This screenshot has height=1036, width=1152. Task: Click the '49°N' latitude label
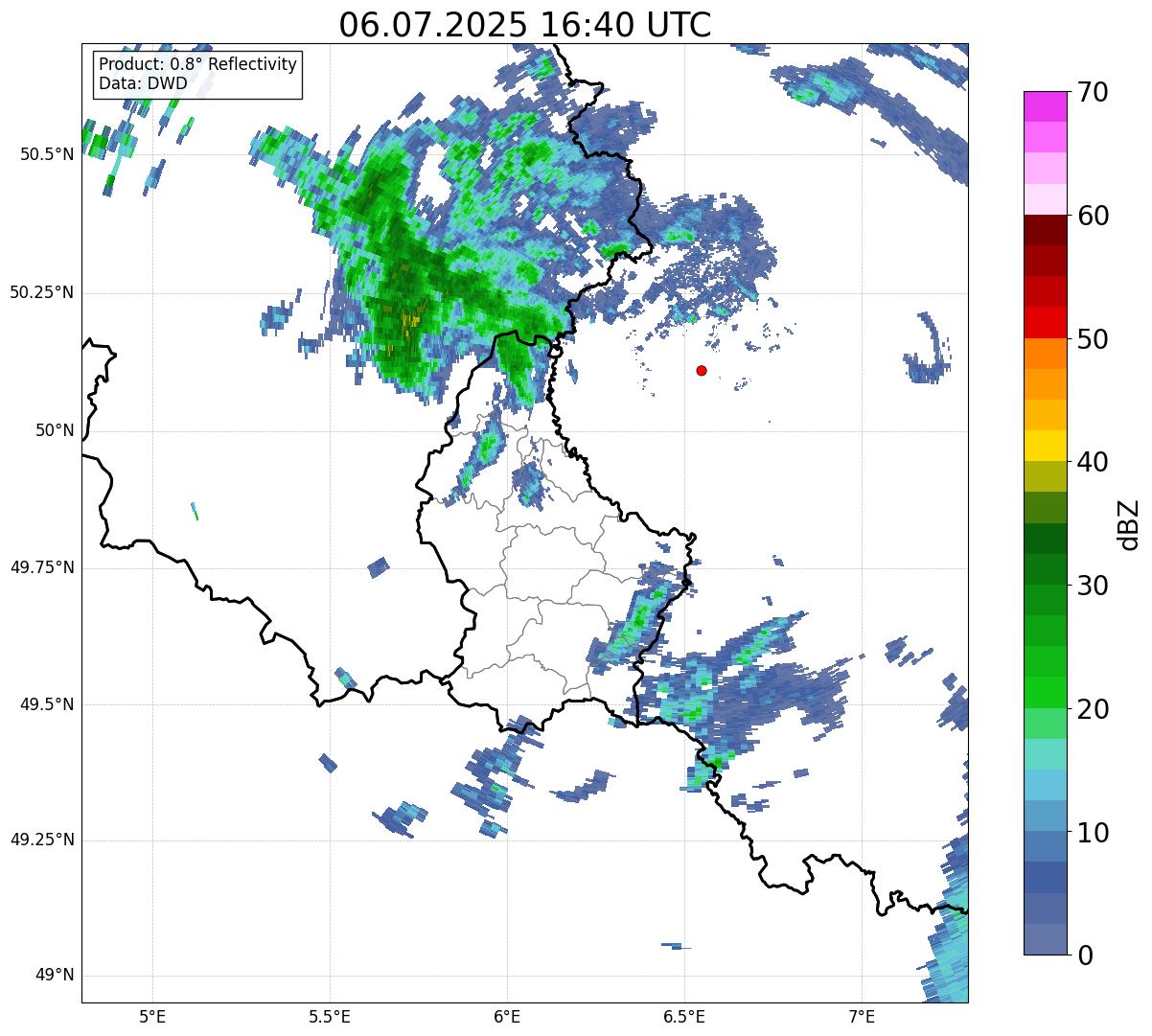click(x=55, y=975)
